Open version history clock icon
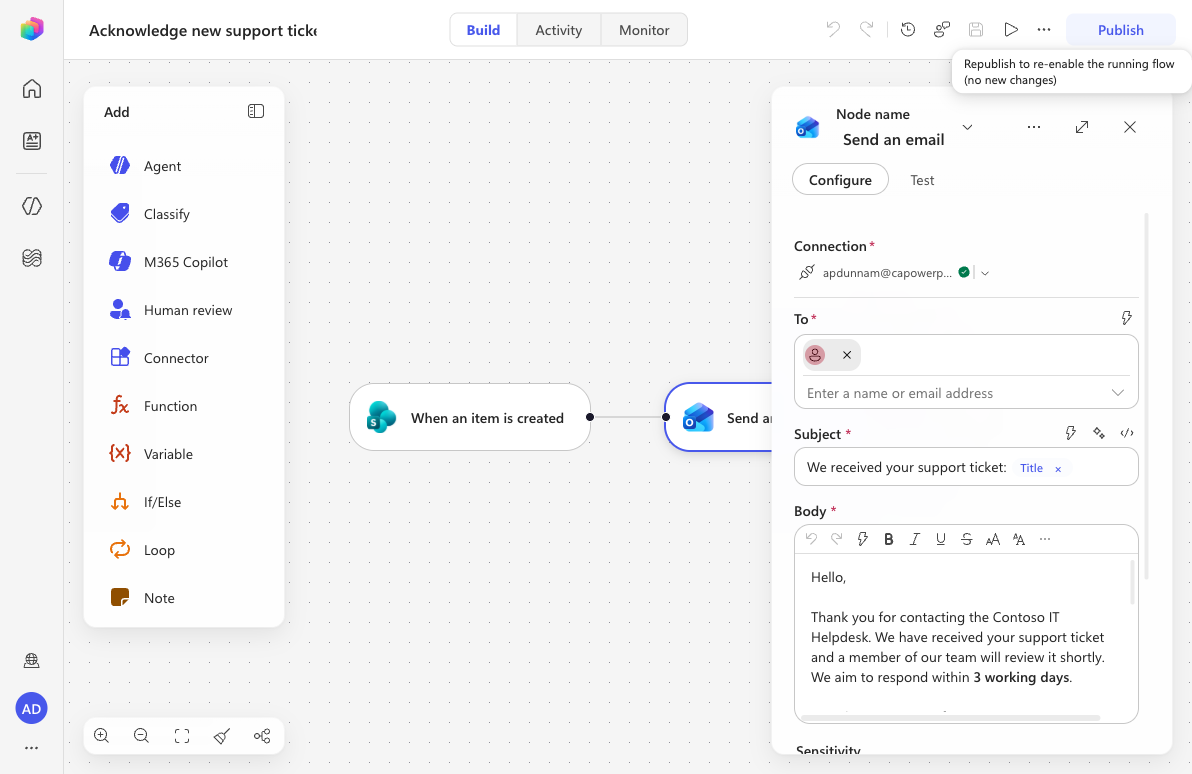This screenshot has width=1192, height=774. [908, 30]
